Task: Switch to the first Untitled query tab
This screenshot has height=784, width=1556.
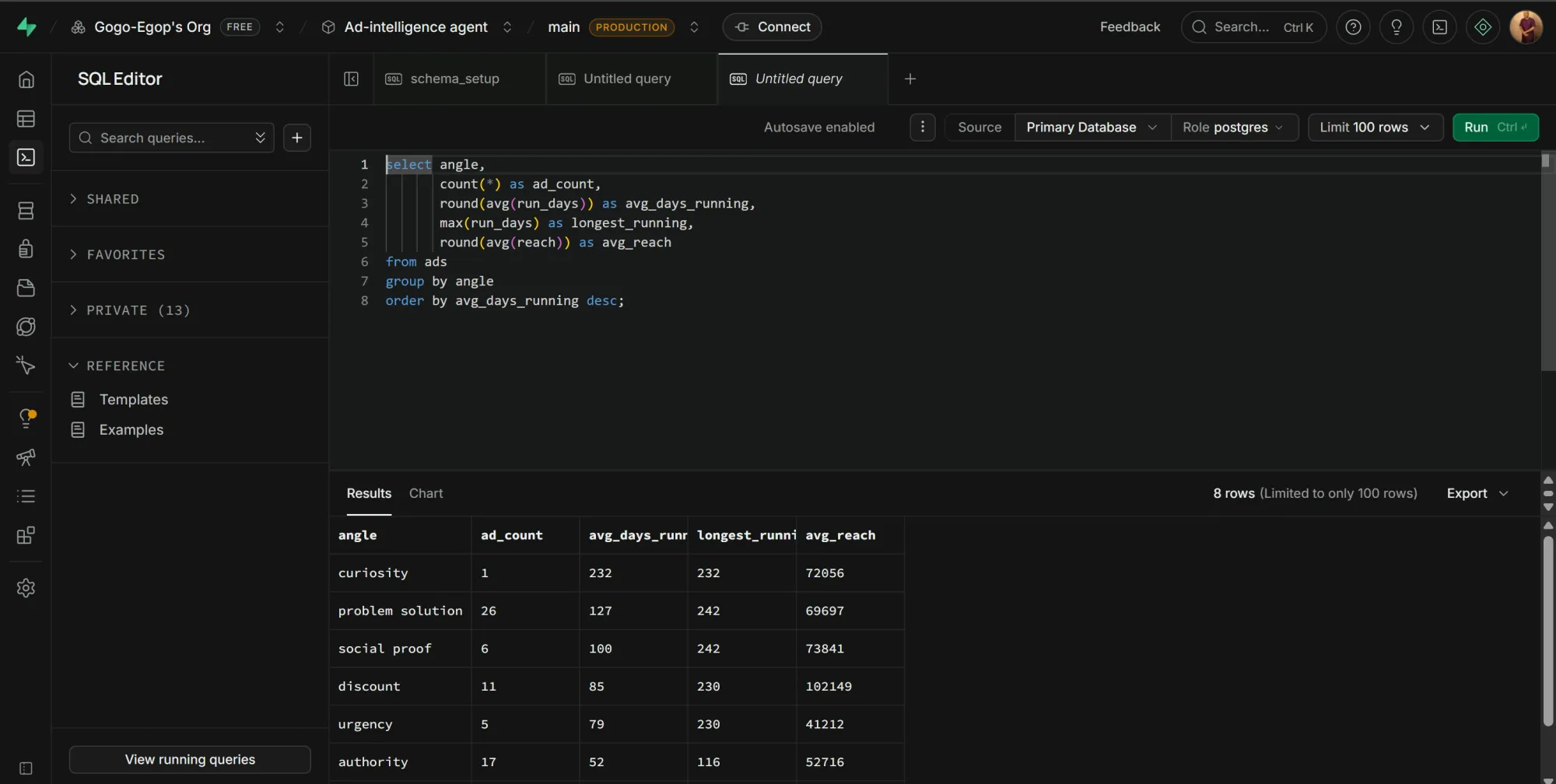Action: [631, 79]
